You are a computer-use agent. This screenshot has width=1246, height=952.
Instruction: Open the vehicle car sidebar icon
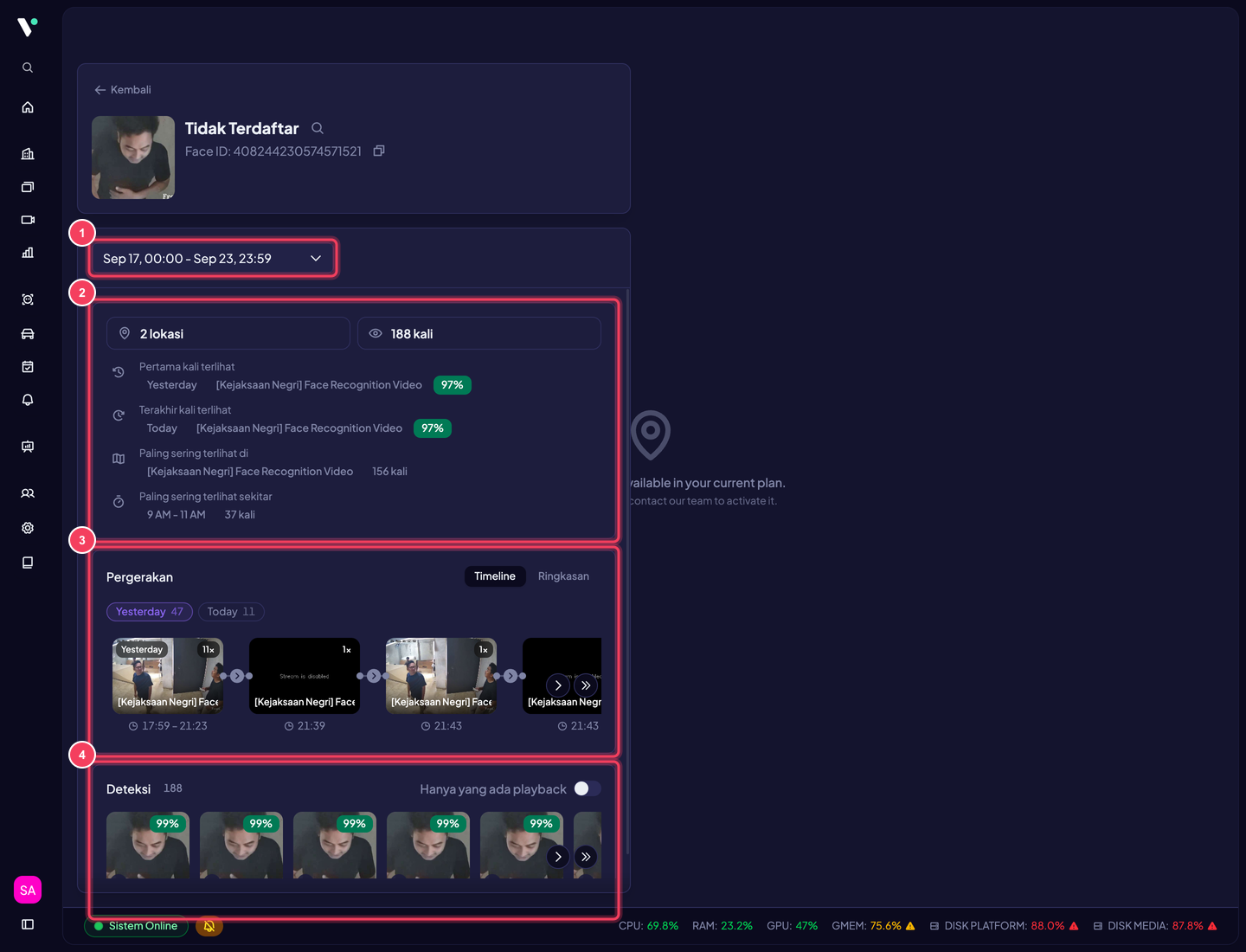28,334
